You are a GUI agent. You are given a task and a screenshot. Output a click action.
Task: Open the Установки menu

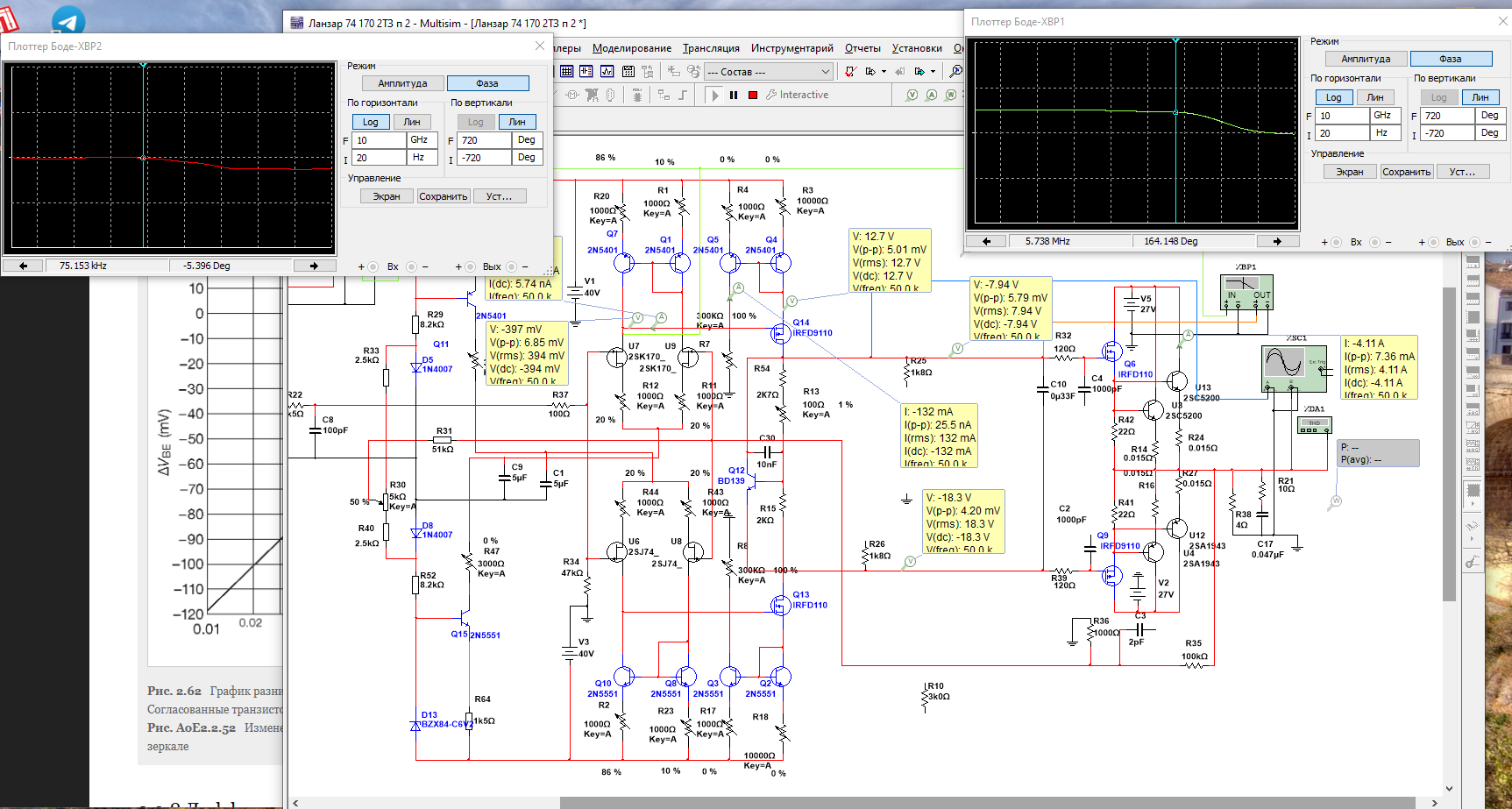click(x=917, y=48)
